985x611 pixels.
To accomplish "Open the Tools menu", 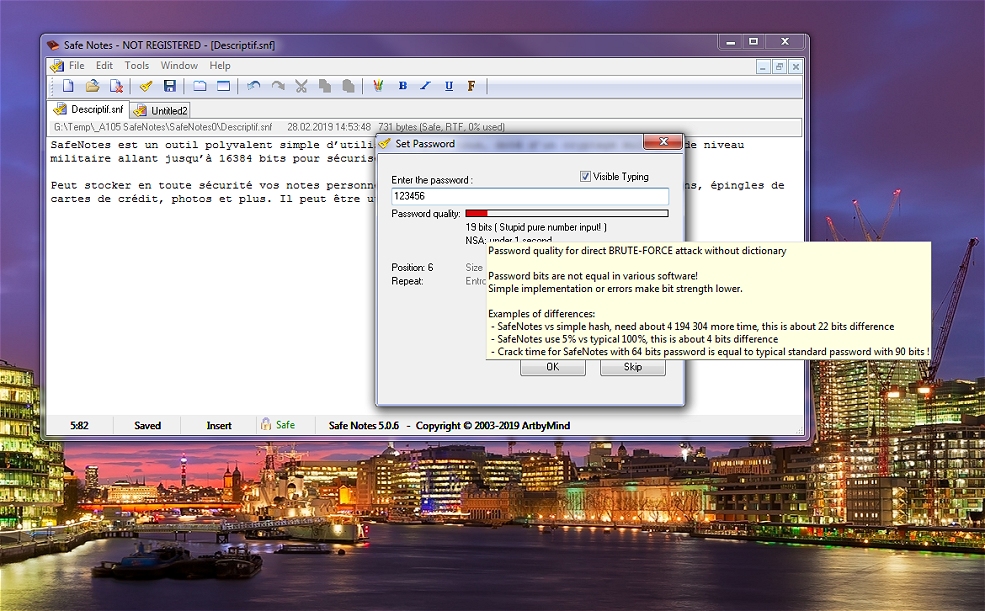I will (x=136, y=65).
